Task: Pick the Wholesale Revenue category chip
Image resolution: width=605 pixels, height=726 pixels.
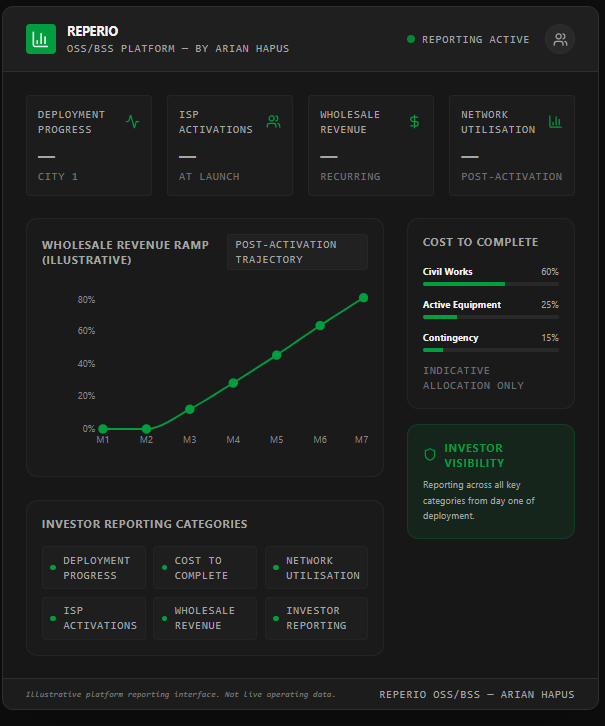Action: pos(205,619)
